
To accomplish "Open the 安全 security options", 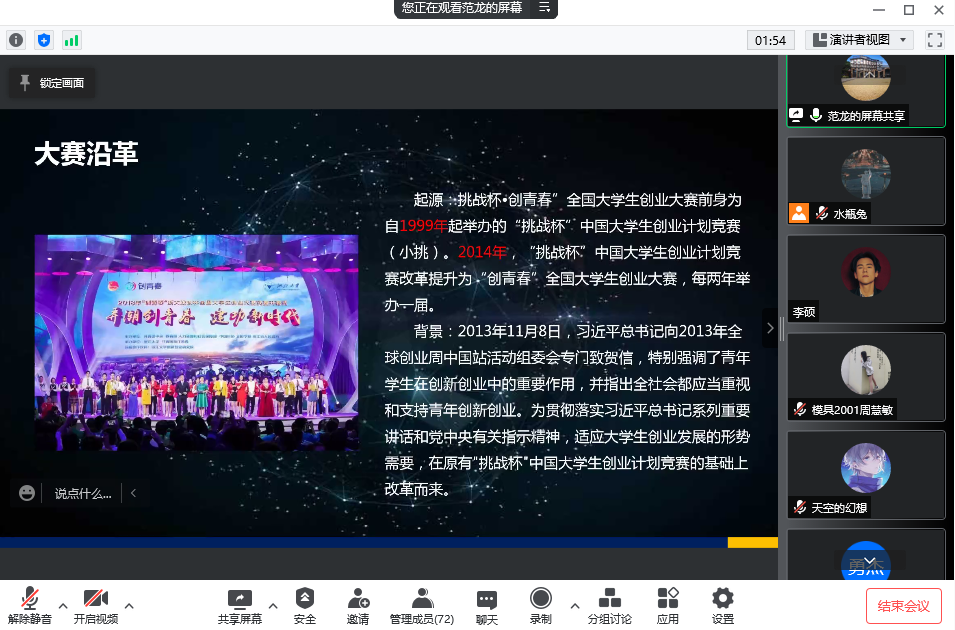I will pos(305,605).
